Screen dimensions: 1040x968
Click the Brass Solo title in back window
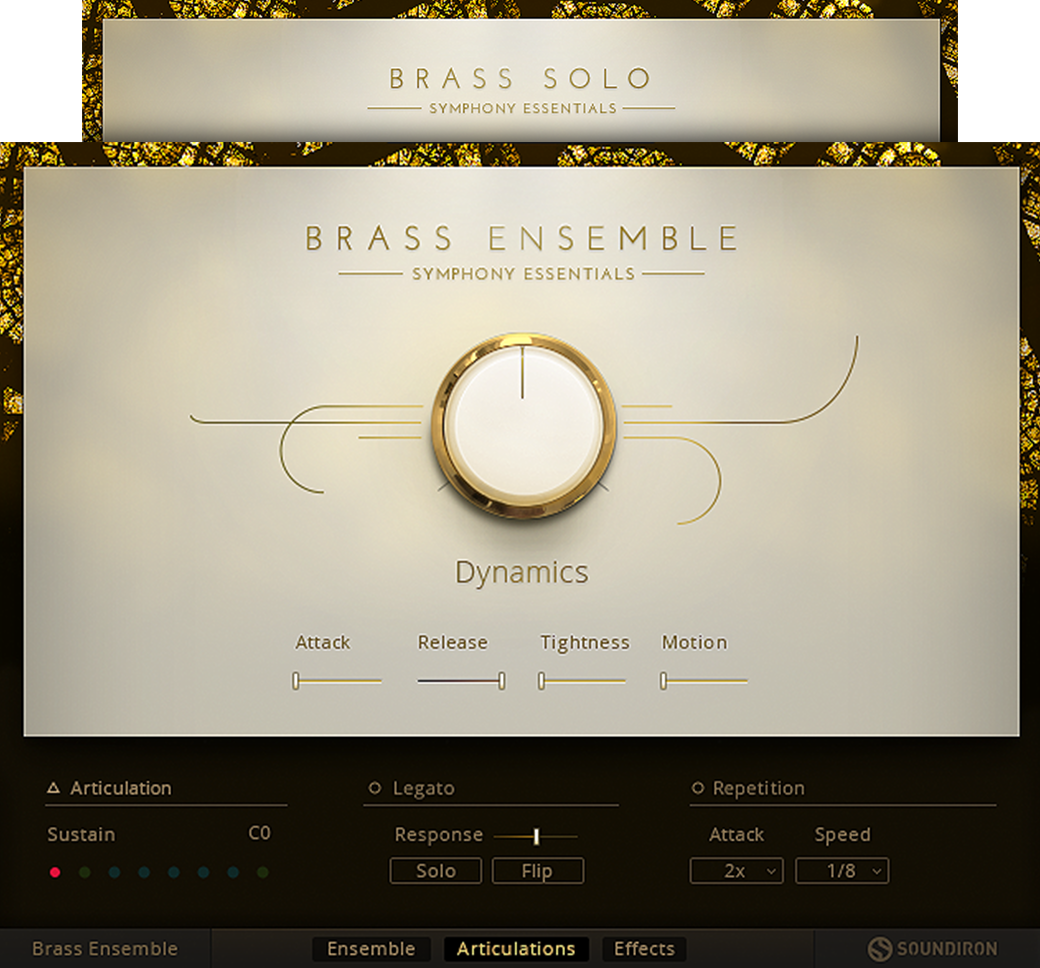[521, 79]
